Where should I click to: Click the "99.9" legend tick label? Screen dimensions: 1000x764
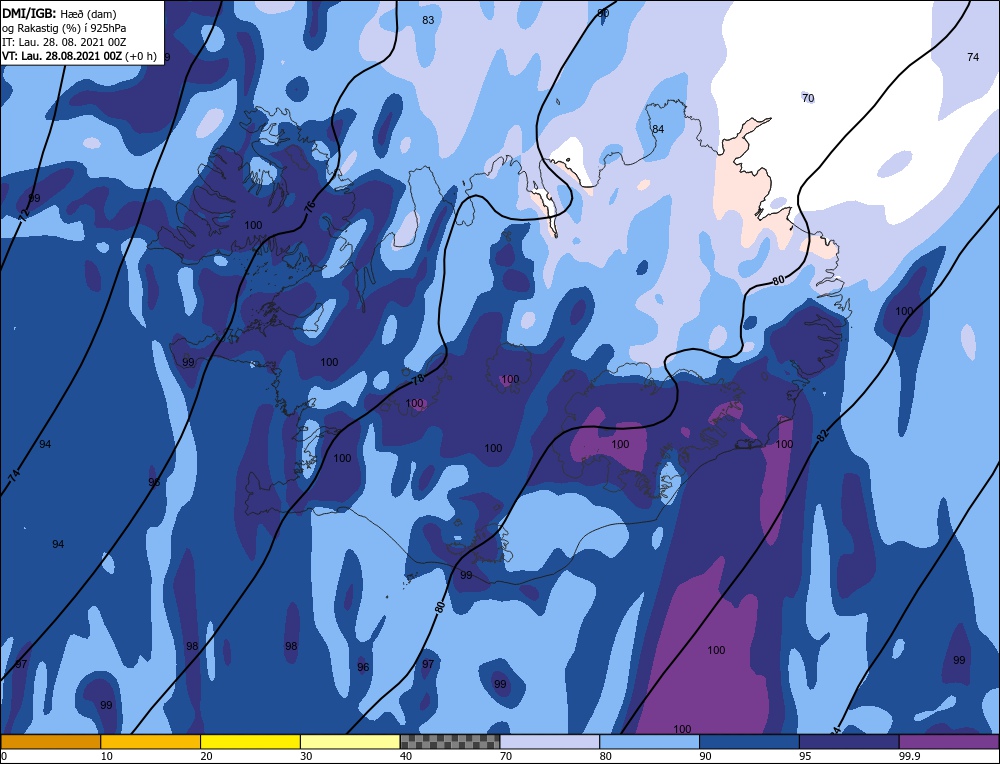(x=908, y=756)
